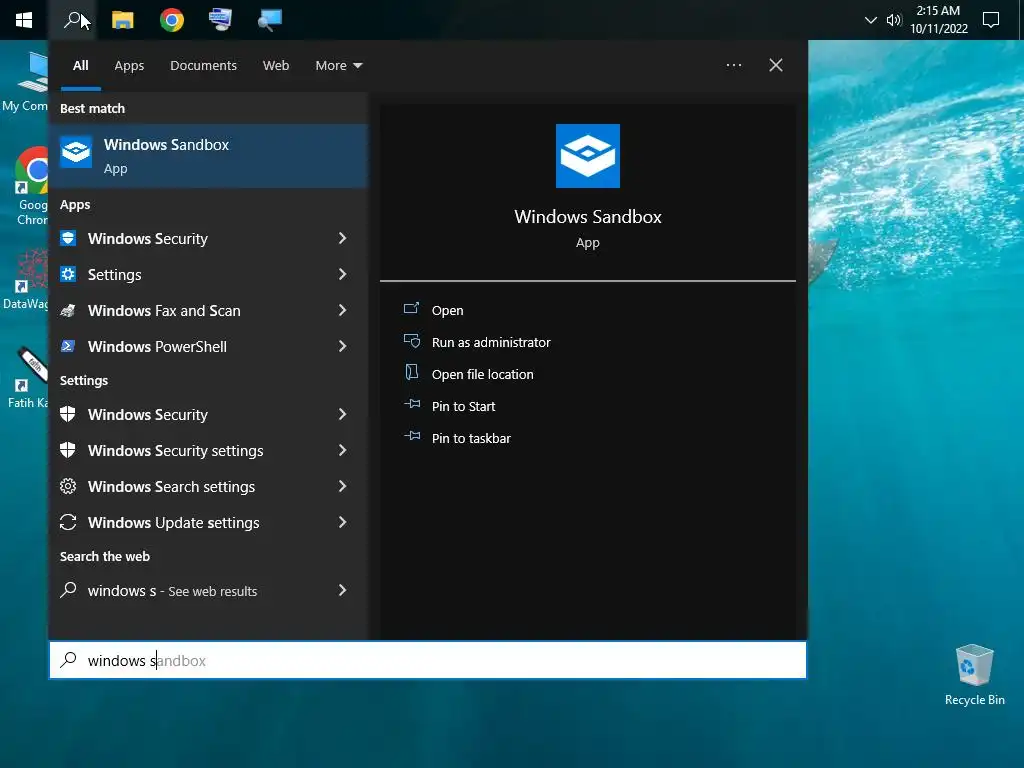Click the search box containing 'windows s'

(428, 660)
